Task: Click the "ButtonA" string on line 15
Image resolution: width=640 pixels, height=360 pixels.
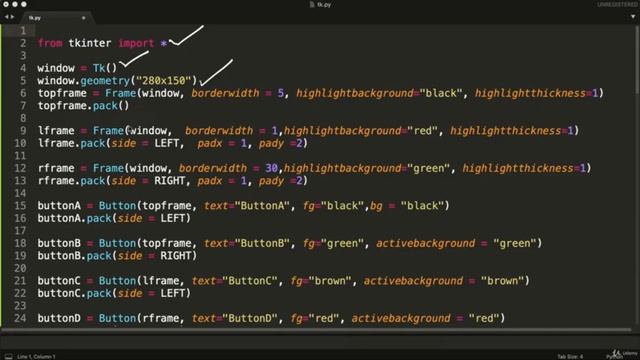Action: pyautogui.click(x=262, y=206)
